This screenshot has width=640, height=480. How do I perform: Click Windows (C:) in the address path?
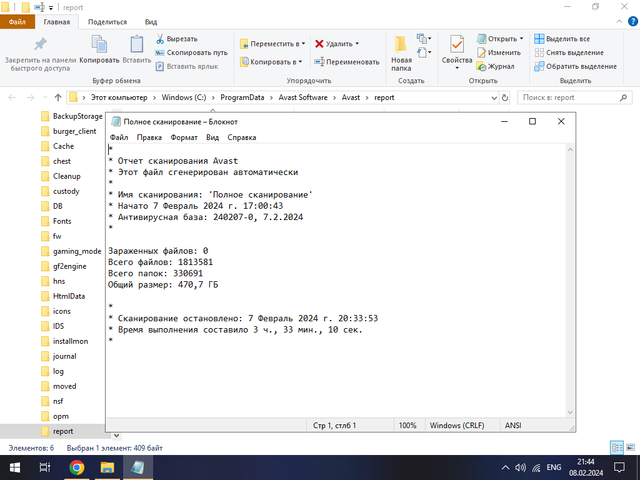184,98
